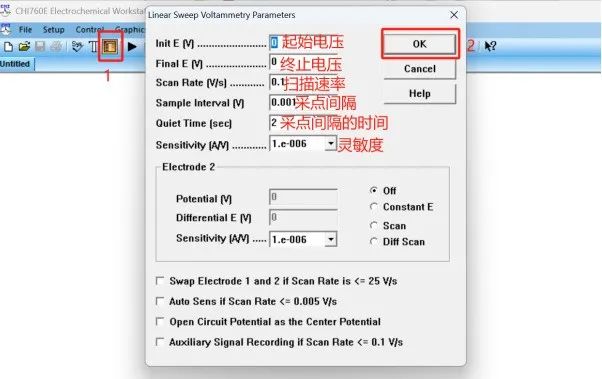Click the grayed Save disk icon
This screenshot has height=379, width=602.
[x=40, y=47]
